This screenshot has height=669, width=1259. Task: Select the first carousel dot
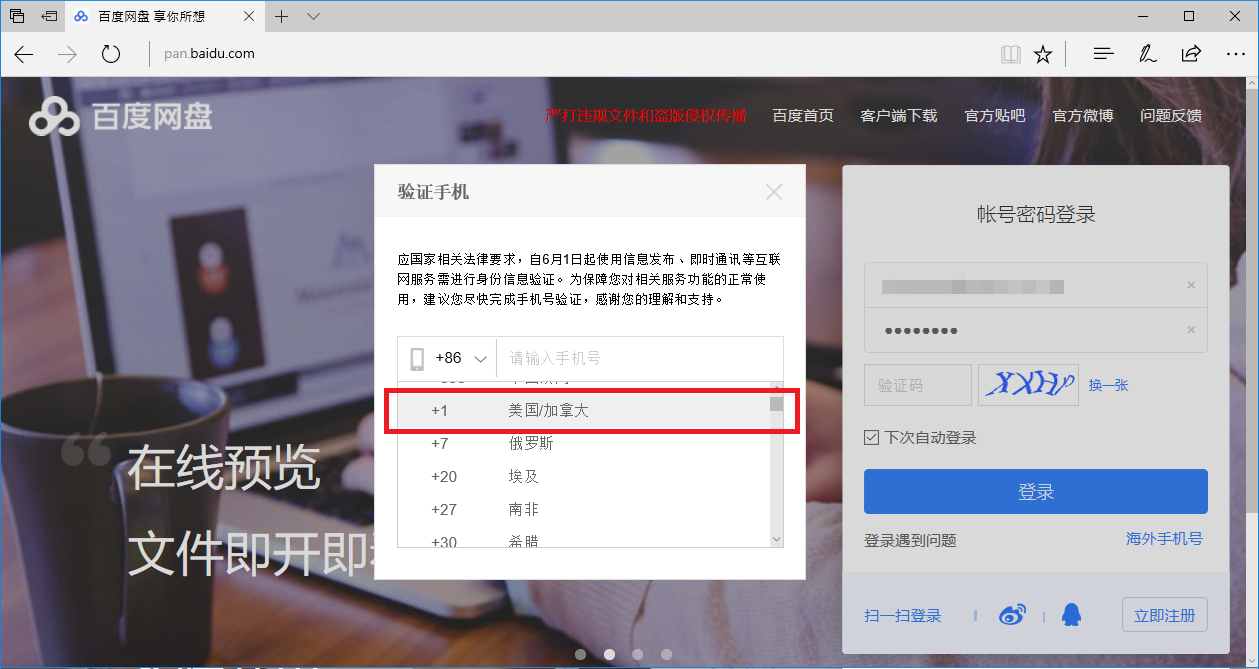(581, 654)
